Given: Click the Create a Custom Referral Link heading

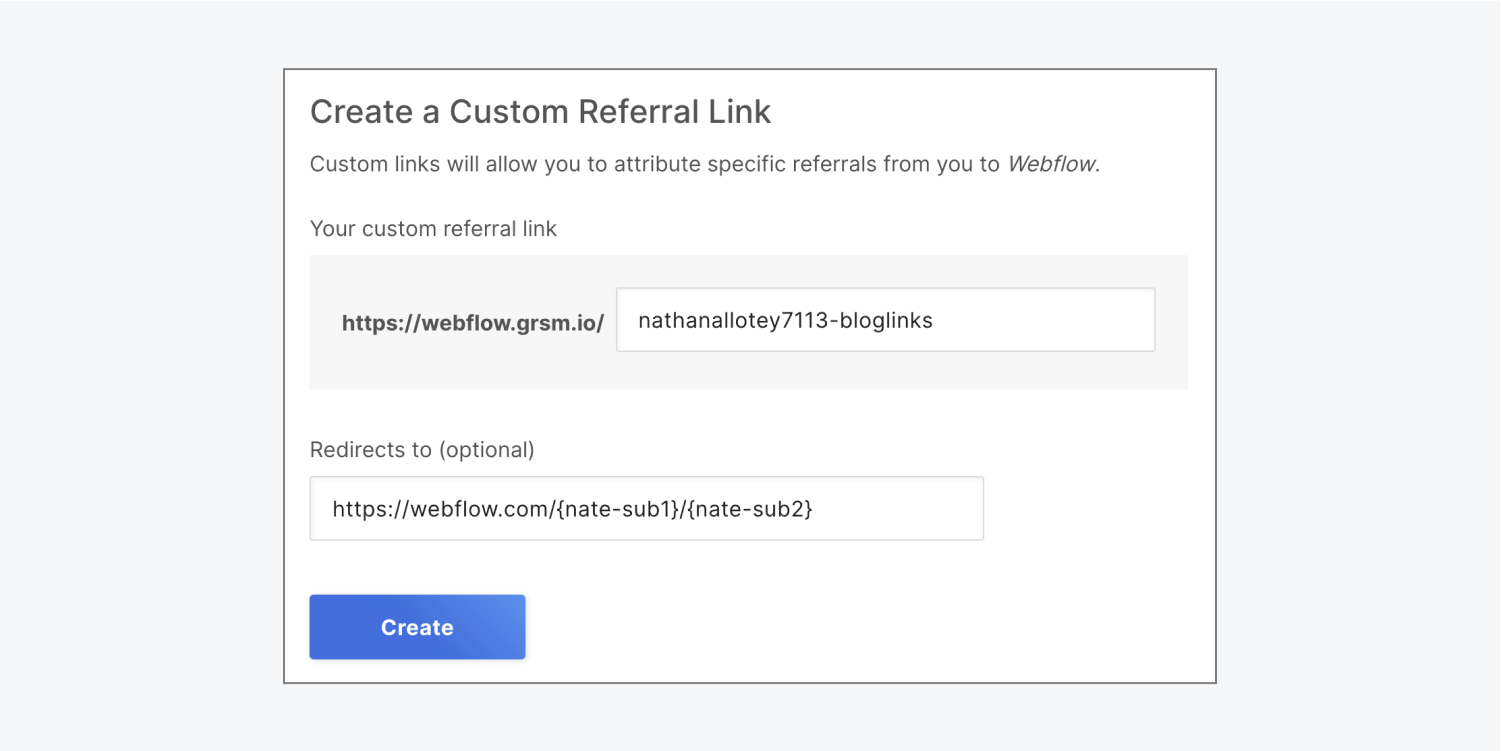Looking at the screenshot, I should [540, 111].
